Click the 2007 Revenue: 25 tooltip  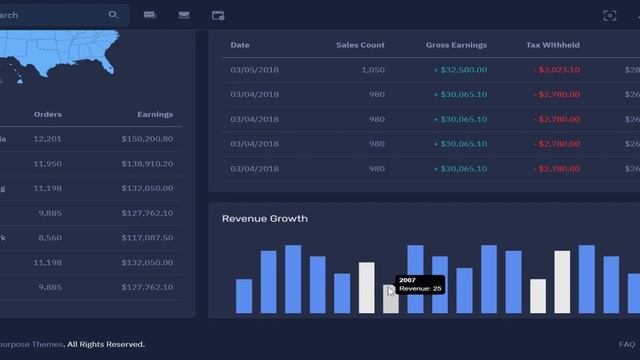click(x=420, y=284)
